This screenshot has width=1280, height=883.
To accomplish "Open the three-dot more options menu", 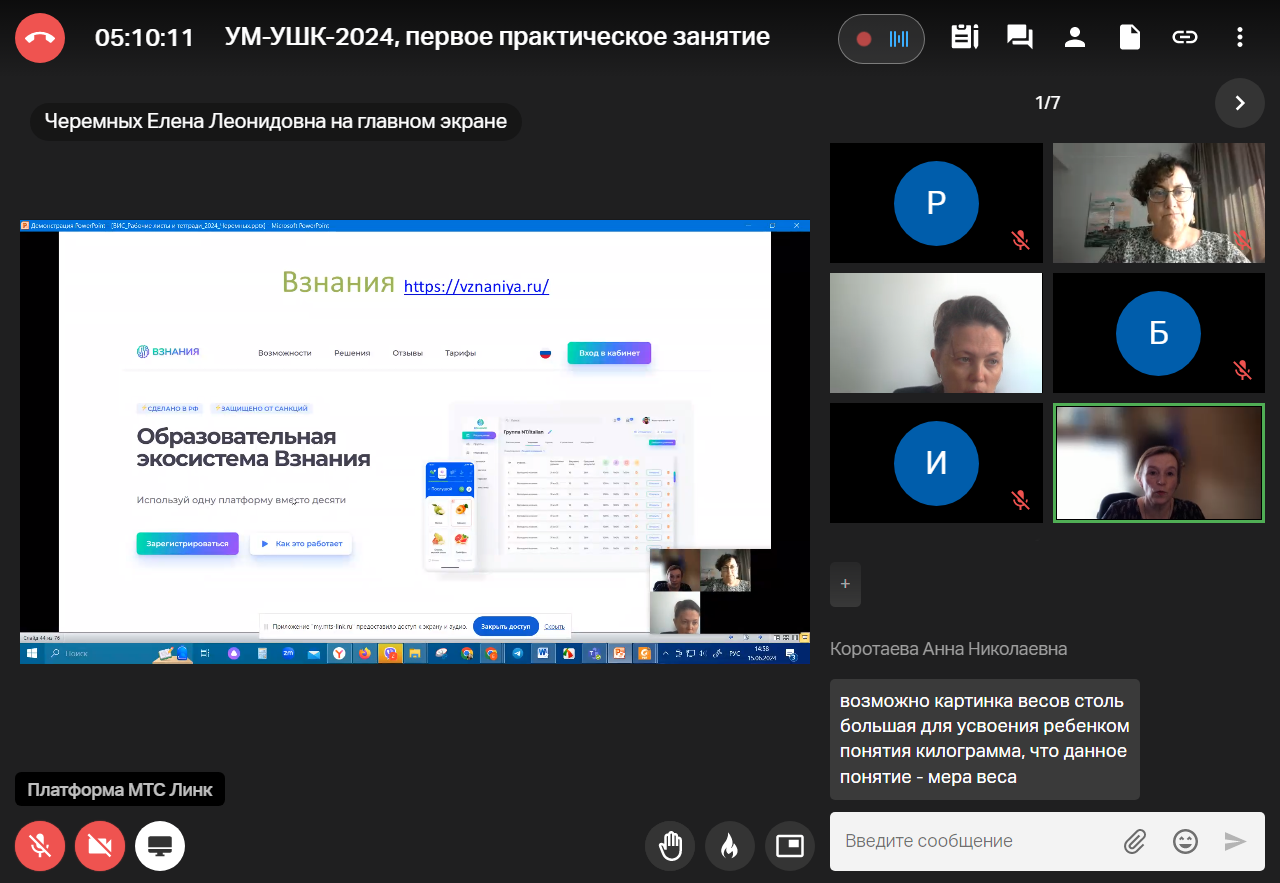I will coord(1240,38).
